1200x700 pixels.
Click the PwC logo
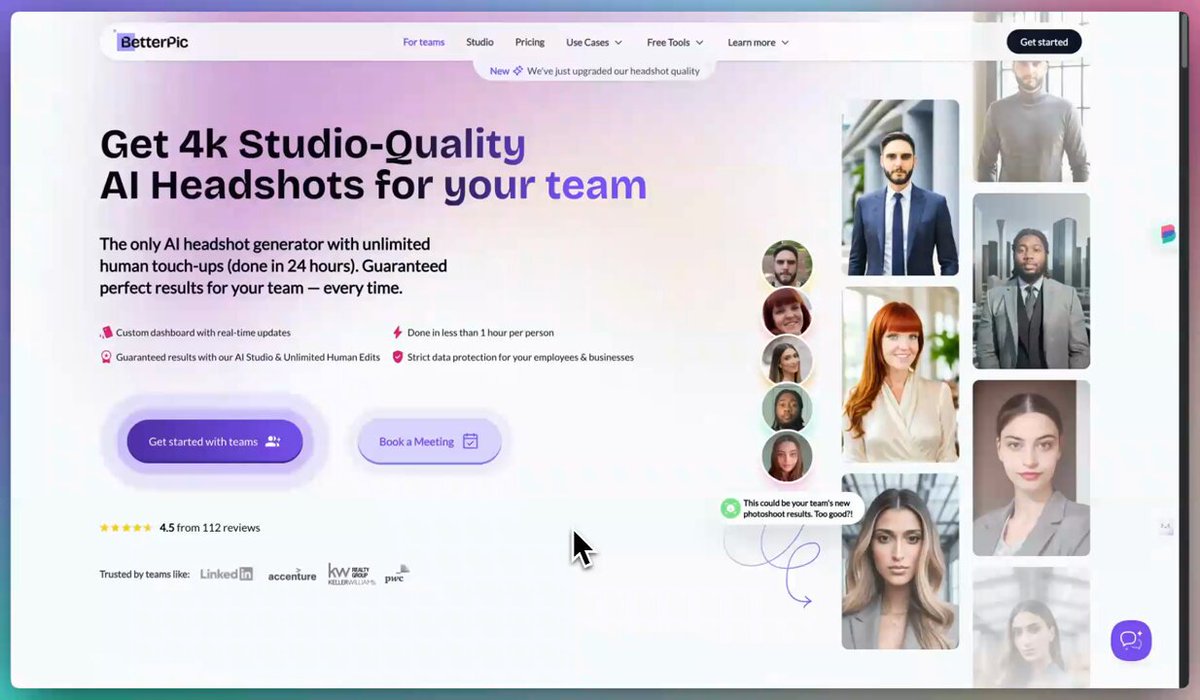click(397, 574)
